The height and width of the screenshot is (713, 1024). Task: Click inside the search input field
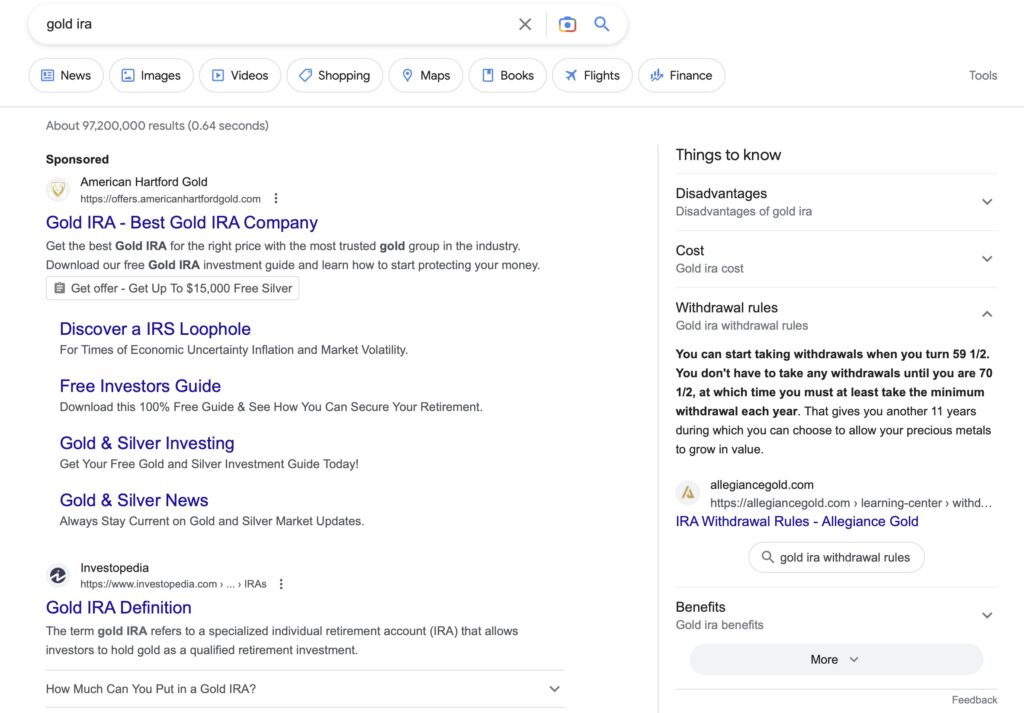[250, 23]
